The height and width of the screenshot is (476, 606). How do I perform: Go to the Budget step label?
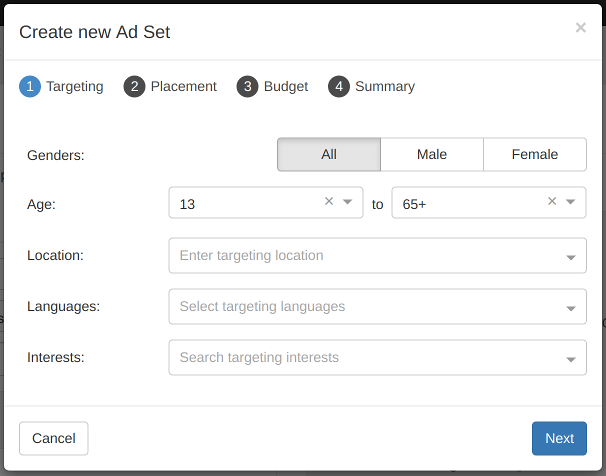[286, 87]
